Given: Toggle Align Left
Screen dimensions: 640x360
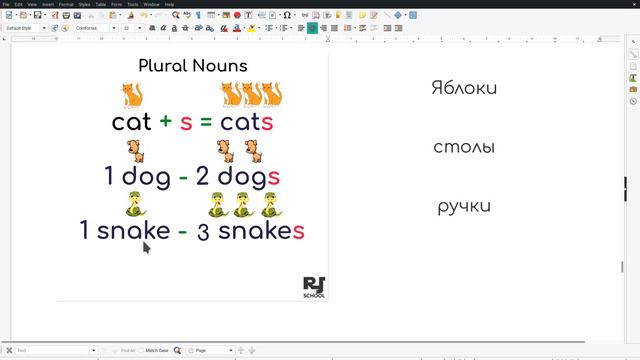Looking at the screenshot, I should click(x=301, y=28).
